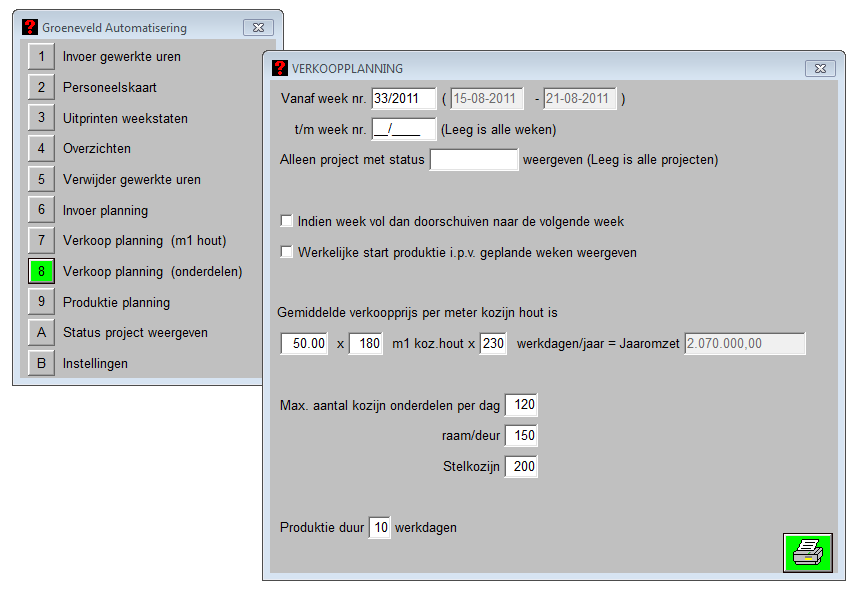The width and height of the screenshot is (858, 594).
Task: Click the green printer icon button
Action: pos(807,552)
